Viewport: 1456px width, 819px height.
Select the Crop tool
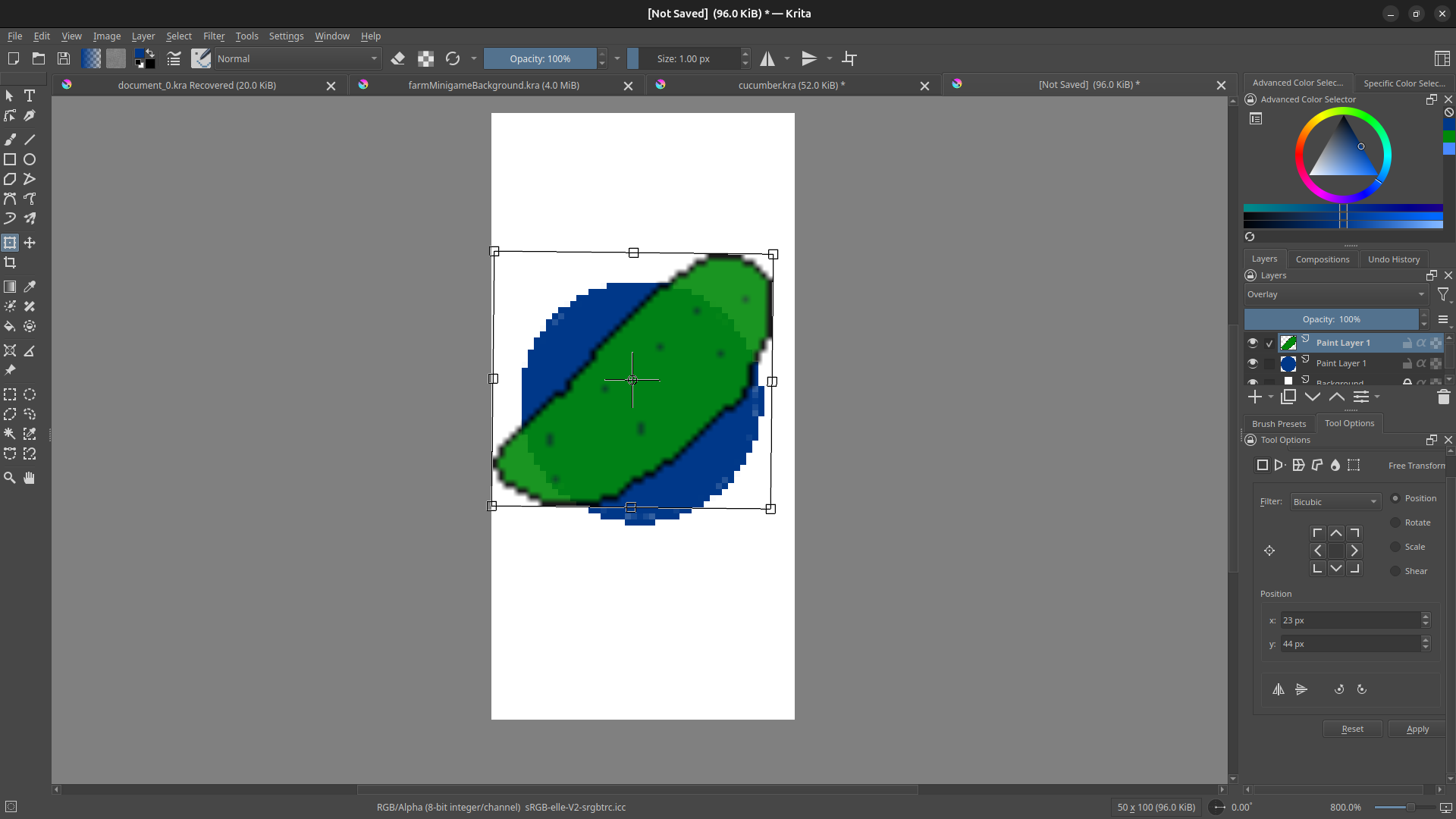coord(10,262)
